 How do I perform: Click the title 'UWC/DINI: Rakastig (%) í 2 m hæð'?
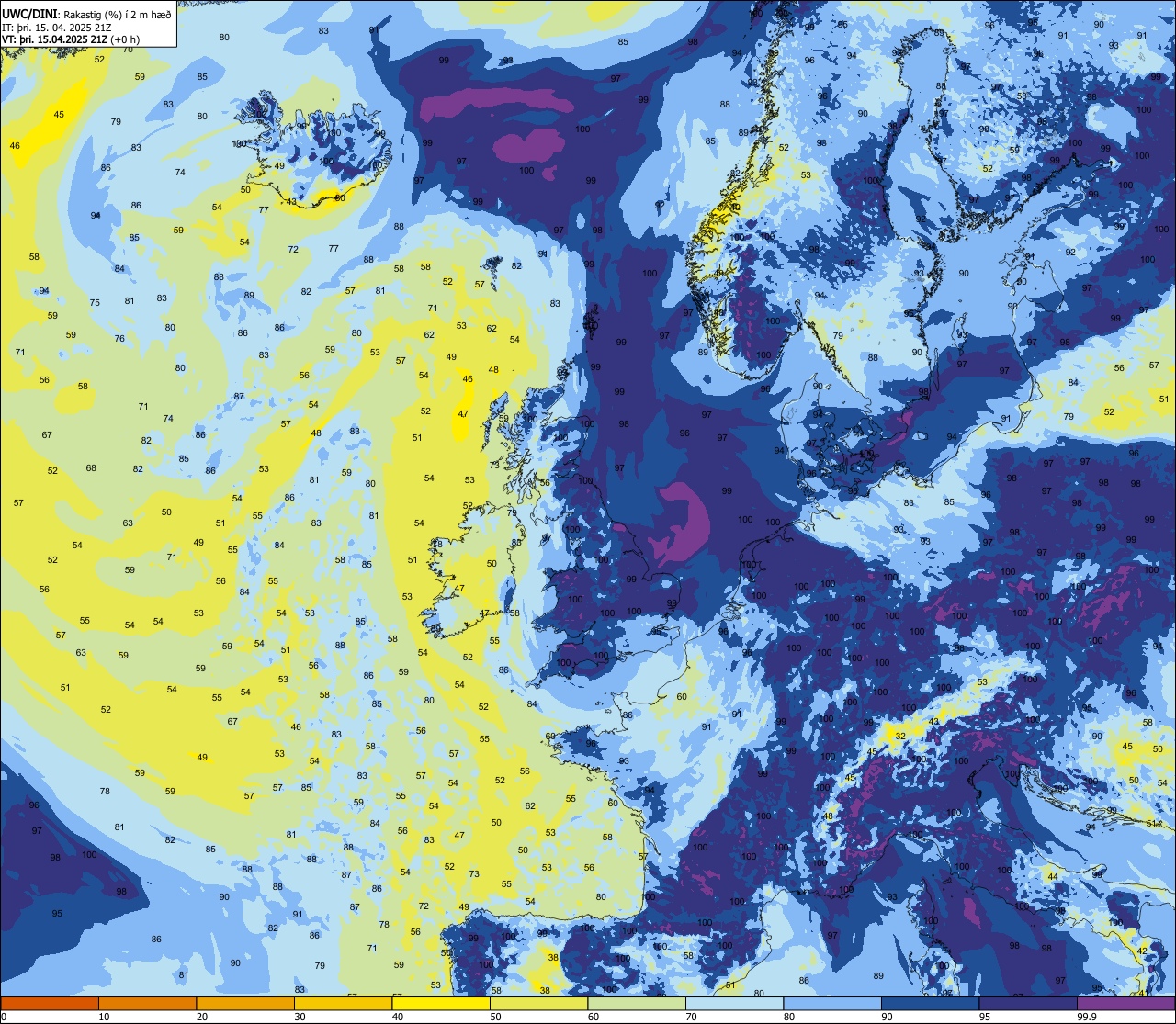87,15
